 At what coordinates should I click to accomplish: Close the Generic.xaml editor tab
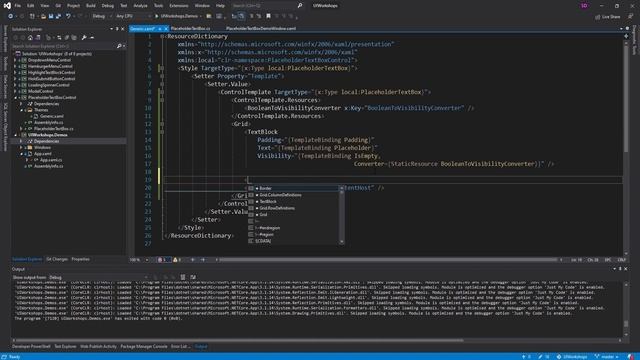click(166, 29)
